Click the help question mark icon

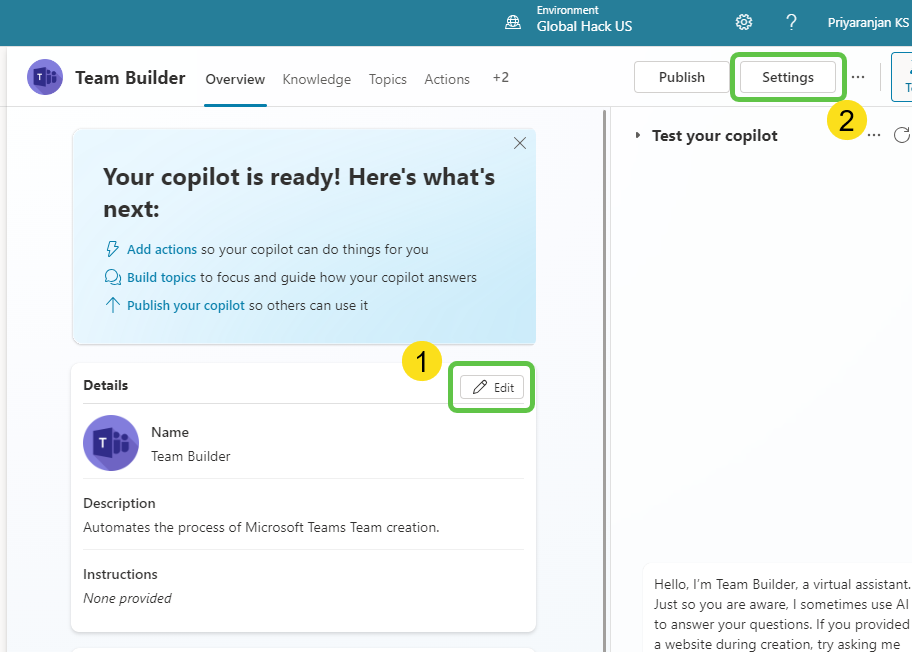tap(791, 22)
